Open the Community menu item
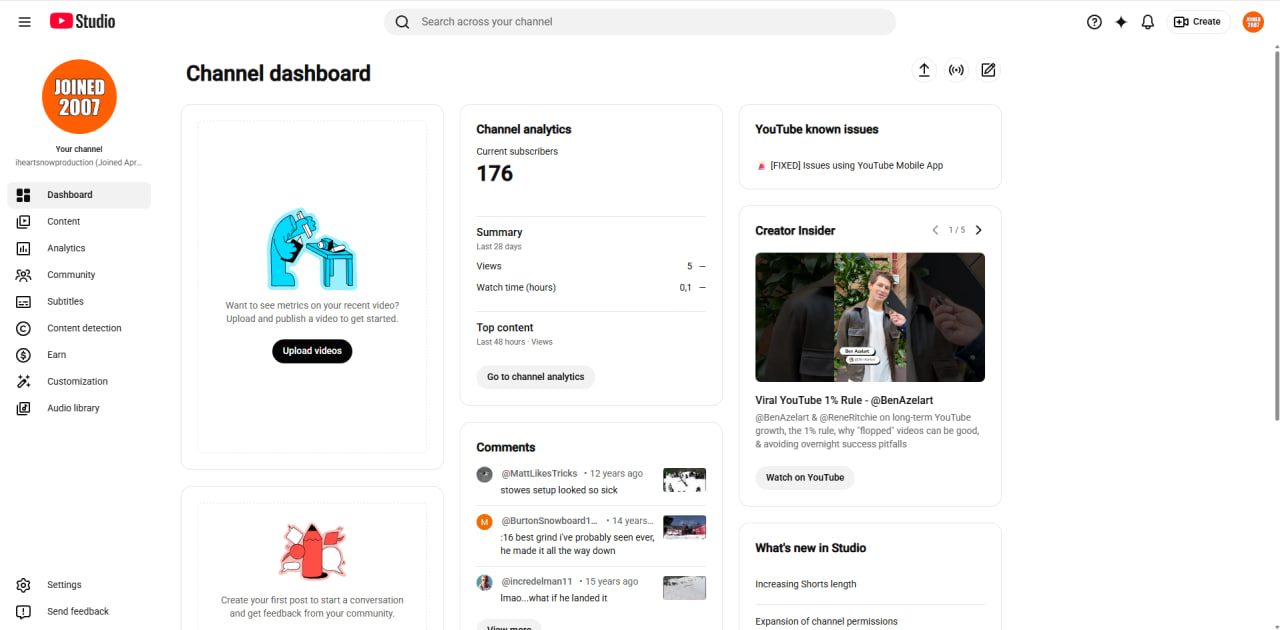 79,275
